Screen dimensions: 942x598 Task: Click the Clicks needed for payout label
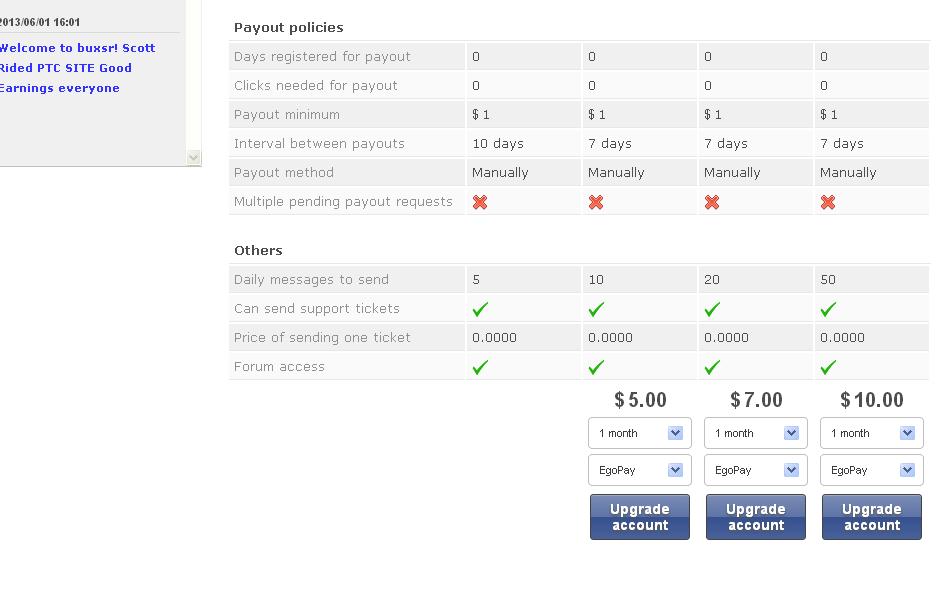(x=315, y=85)
